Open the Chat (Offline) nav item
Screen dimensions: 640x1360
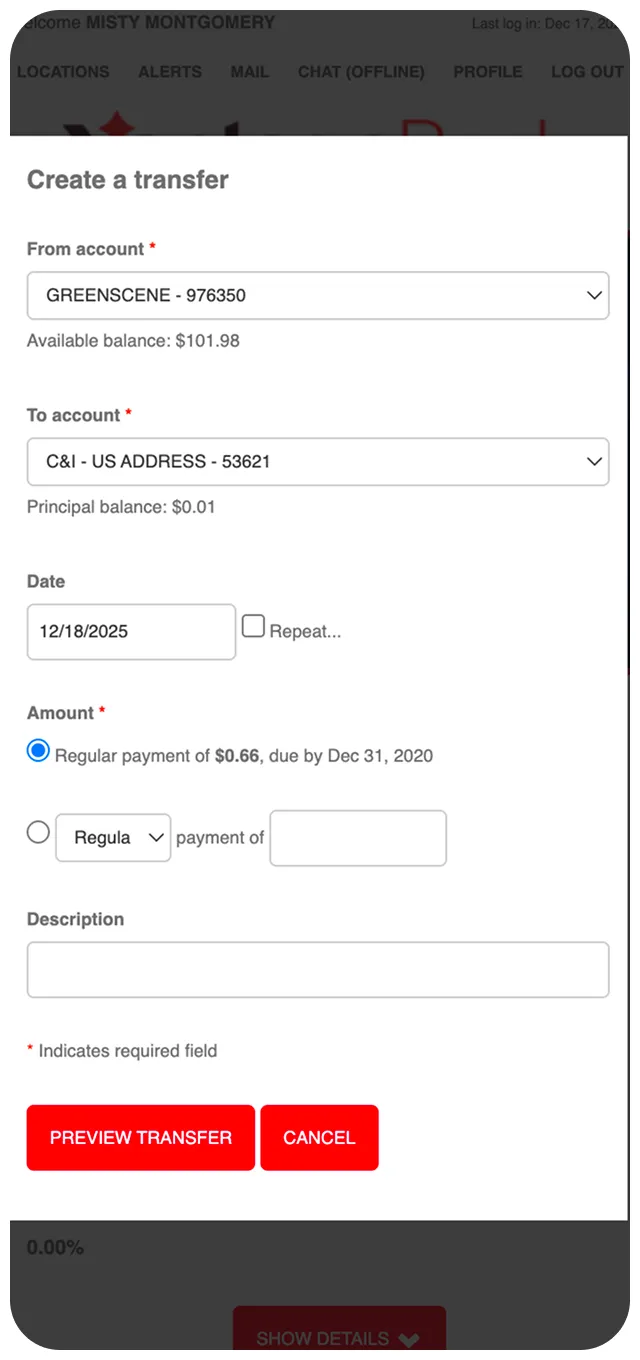coord(361,72)
